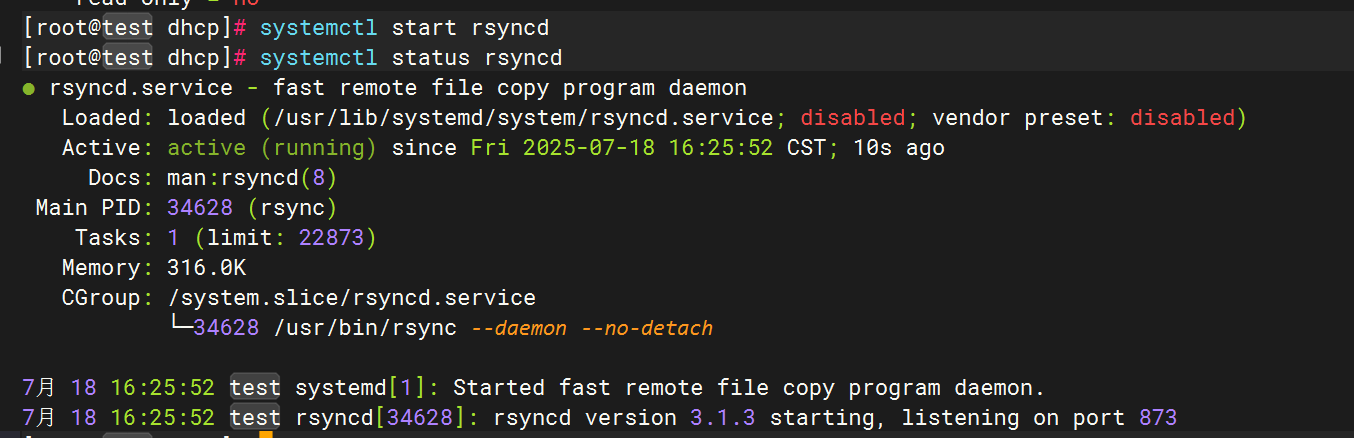Click the orange cursor block at the prompt
Screen dimensions: 1354x438
tap(265, 434)
